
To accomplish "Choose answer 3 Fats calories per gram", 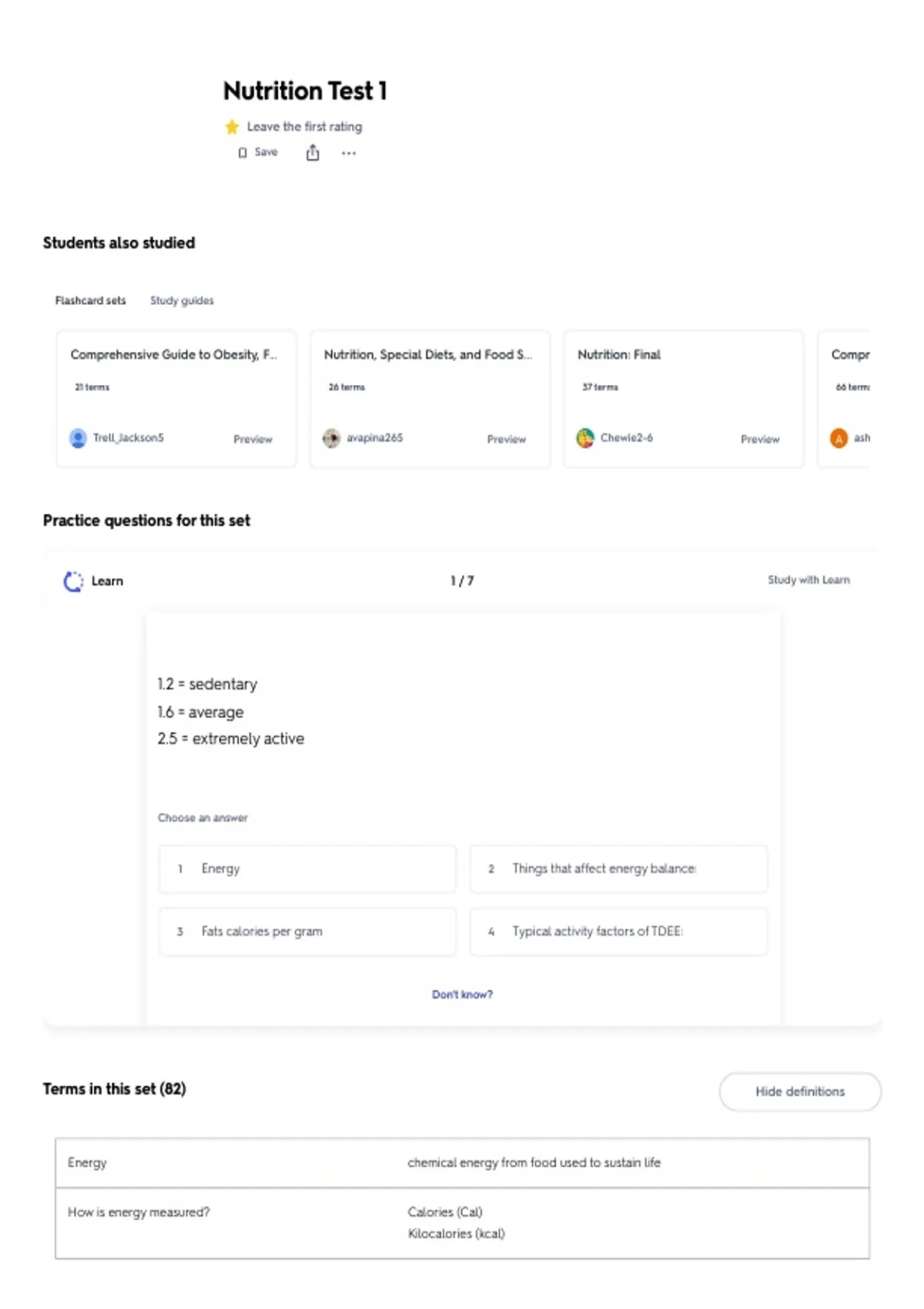I will 307,932.
